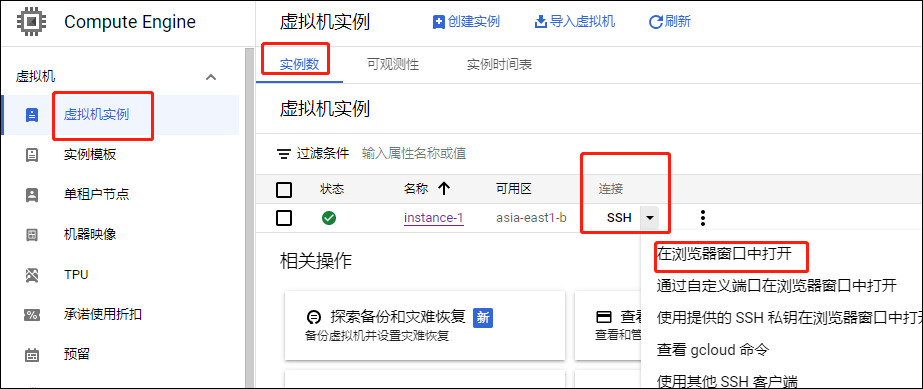The image size is (923, 389).
Task: Click the 实例模板 sidebar icon
Action: pos(32,155)
